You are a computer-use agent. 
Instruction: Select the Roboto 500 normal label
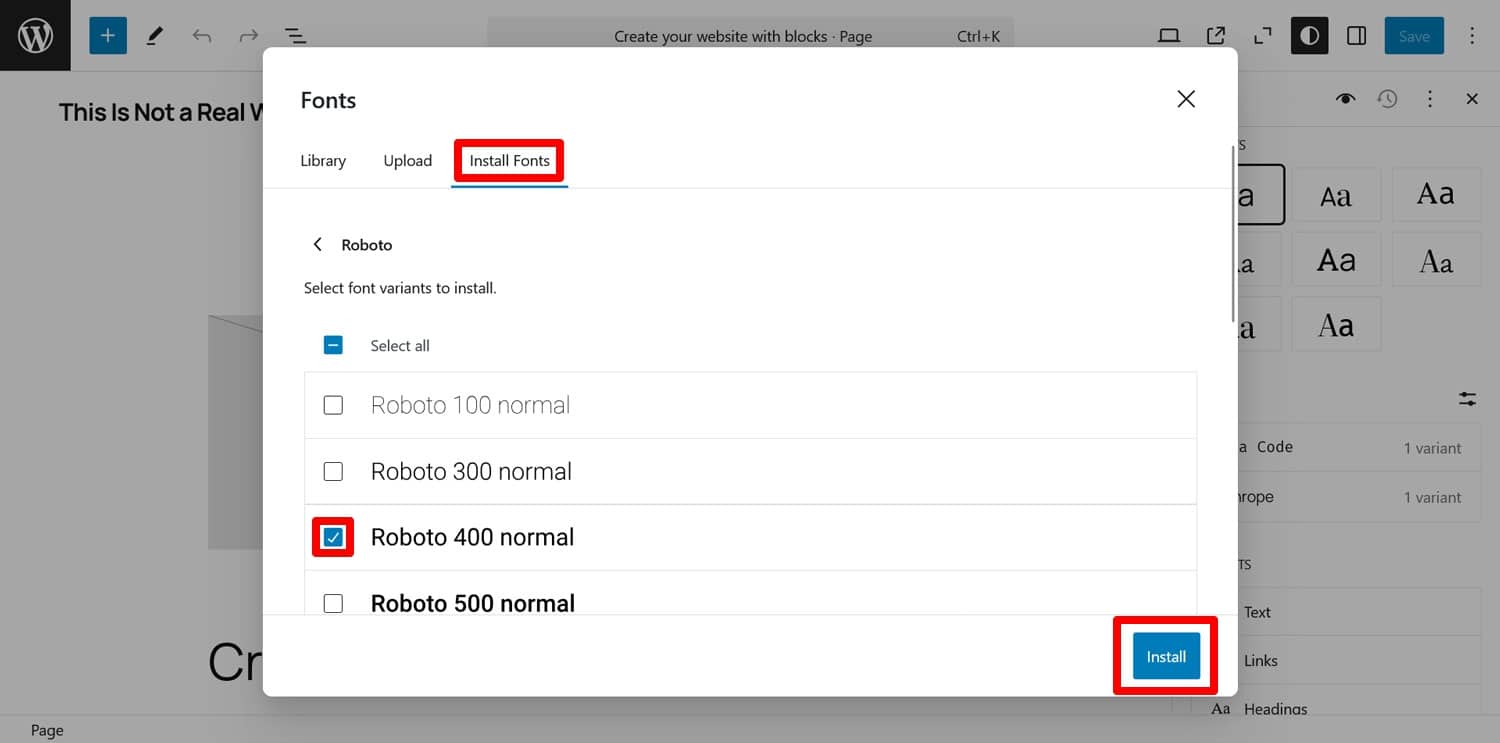(x=473, y=603)
